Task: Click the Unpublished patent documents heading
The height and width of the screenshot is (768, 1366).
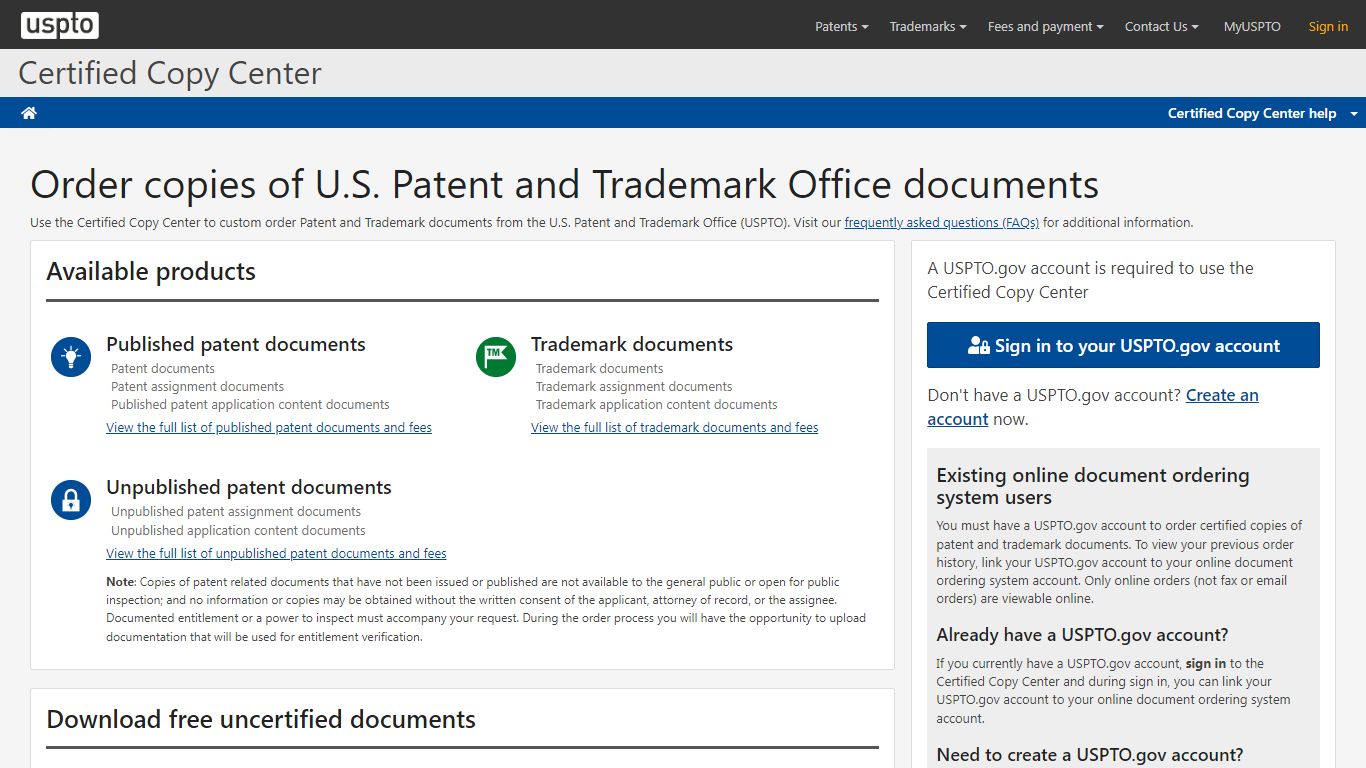Action: [249, 487]
